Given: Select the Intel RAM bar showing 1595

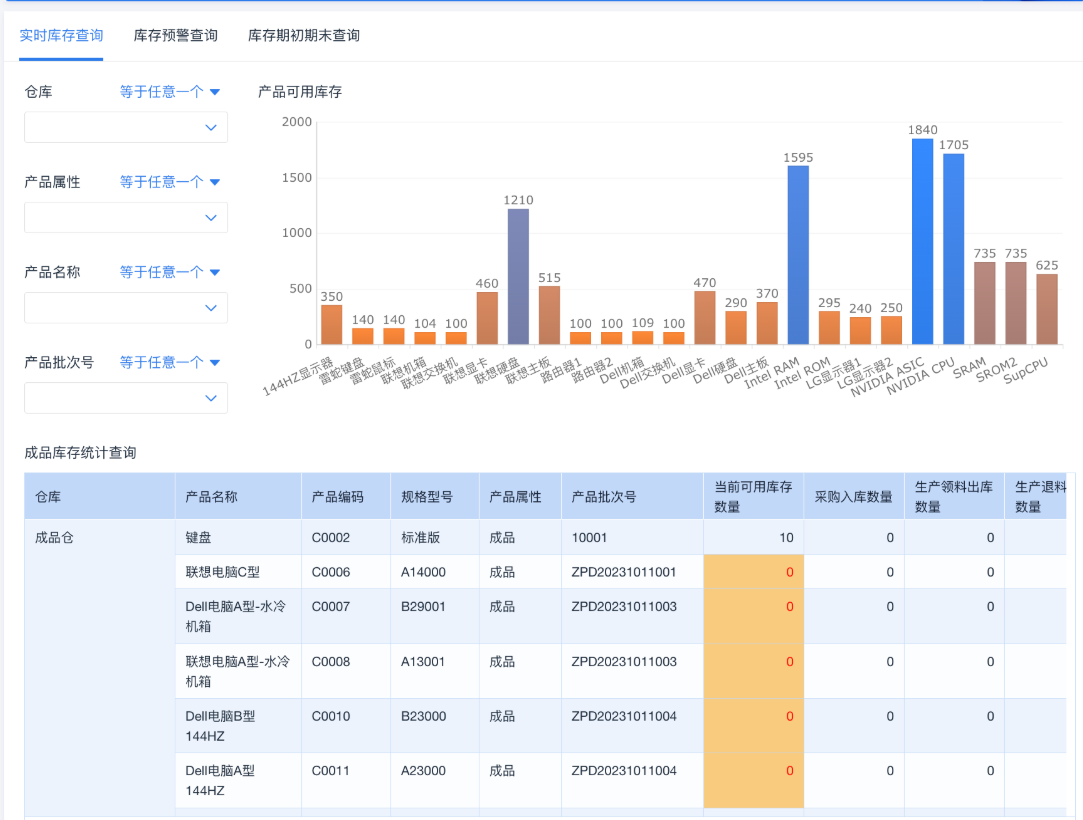Looking at the screenshot, I should click(x=798, y=255).
